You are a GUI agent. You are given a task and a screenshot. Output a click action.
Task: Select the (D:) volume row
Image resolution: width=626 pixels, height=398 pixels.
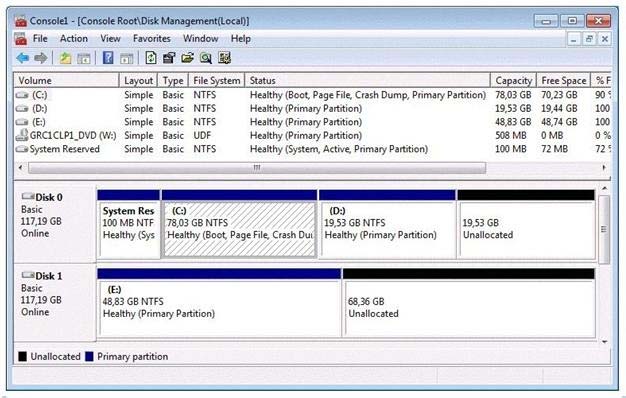pyautogui.click(x=313, y=109)
